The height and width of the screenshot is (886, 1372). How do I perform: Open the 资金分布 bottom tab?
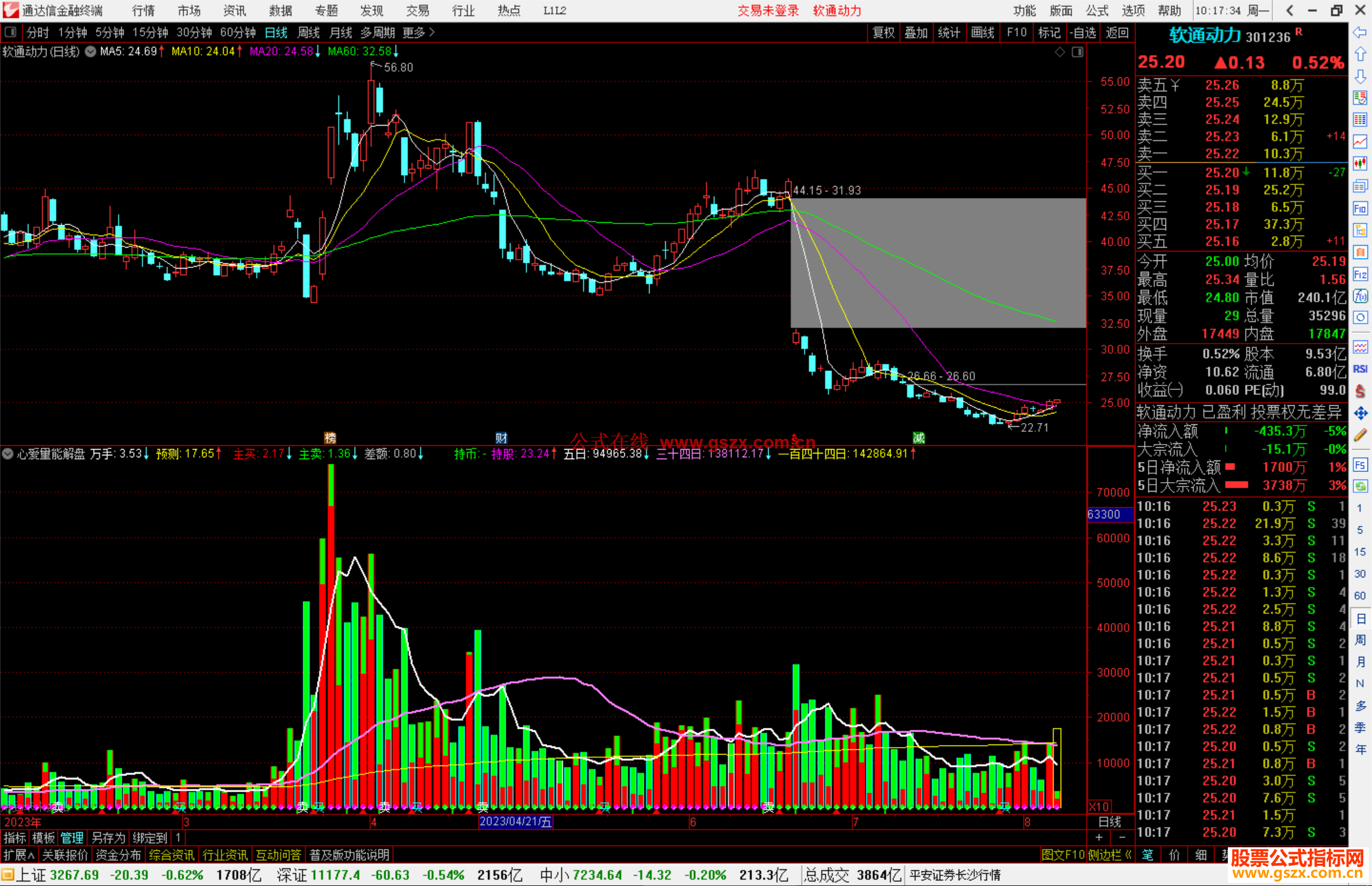118,855
